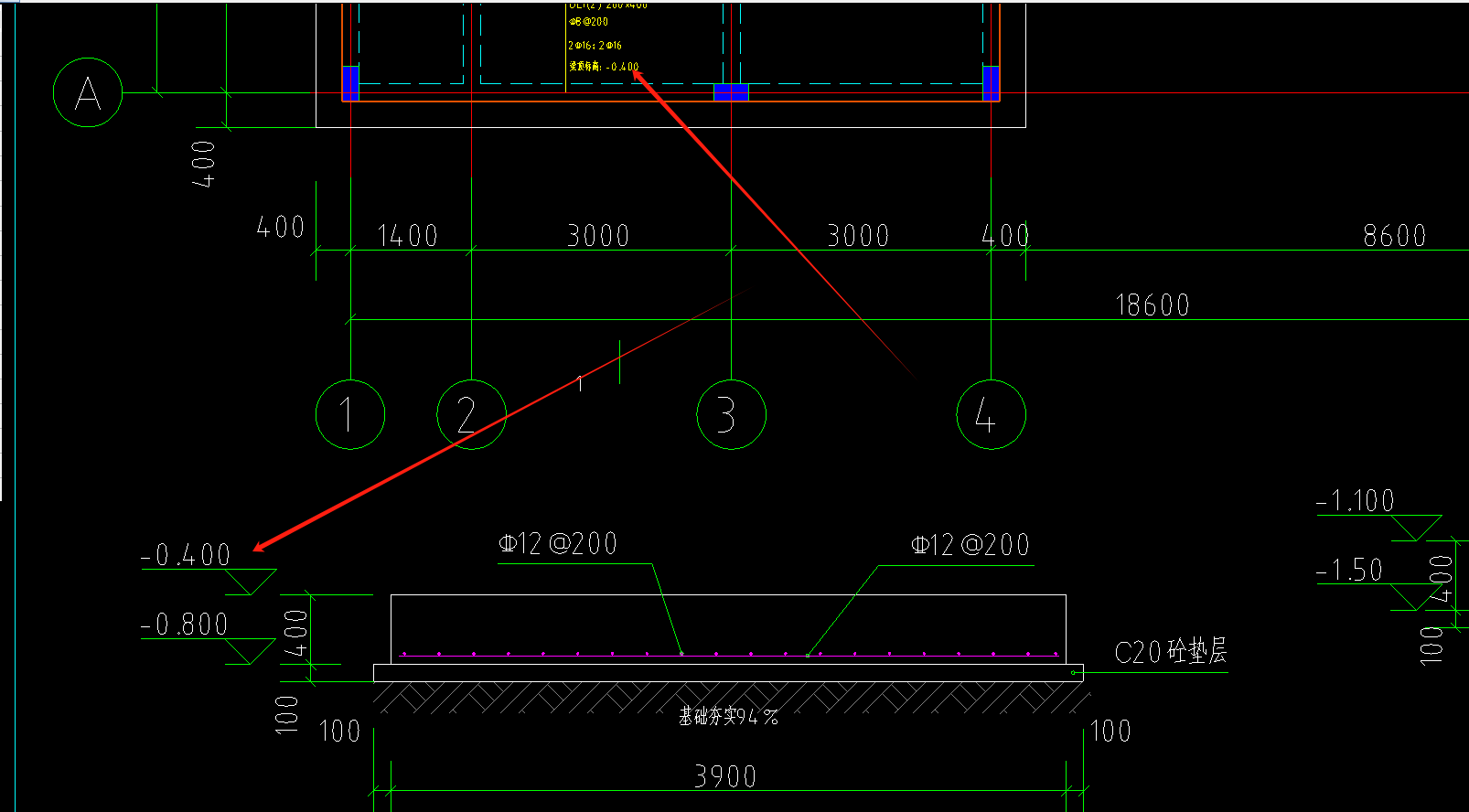This screenshot has width=1469, height=812.
Task: Select the elevation triangle under -0.400
Action: 252,582
